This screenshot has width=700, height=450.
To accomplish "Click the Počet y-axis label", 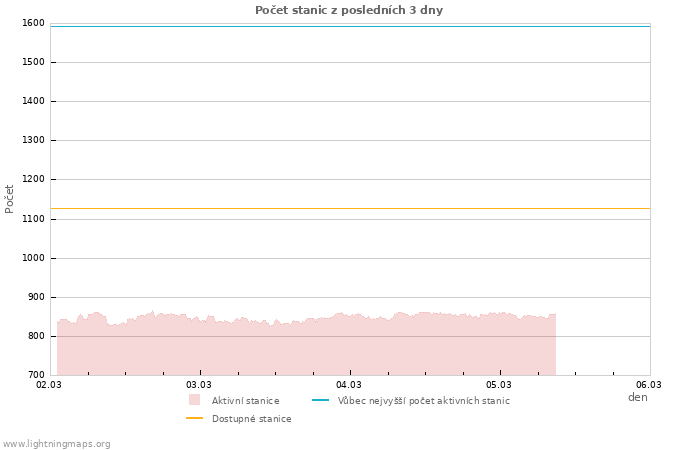I will [x=10, y=198].
